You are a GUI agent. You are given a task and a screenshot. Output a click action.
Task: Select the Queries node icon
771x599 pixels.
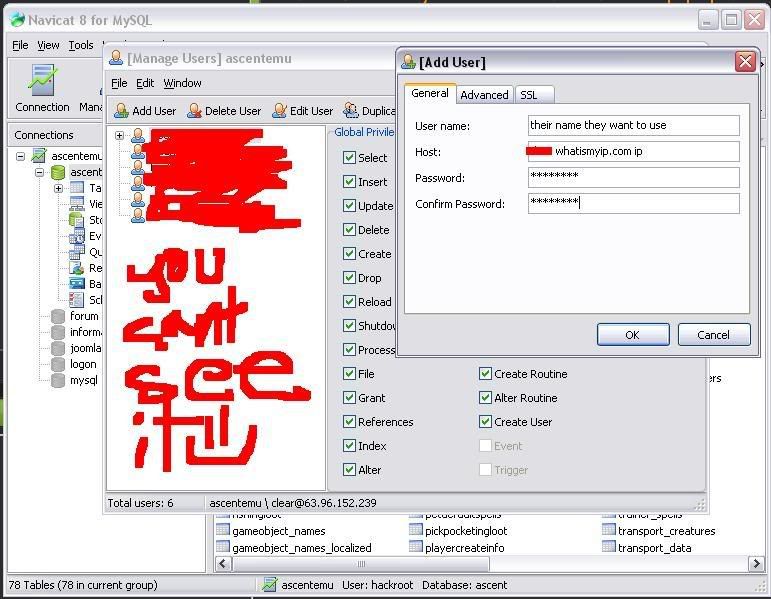coord(77,252)
